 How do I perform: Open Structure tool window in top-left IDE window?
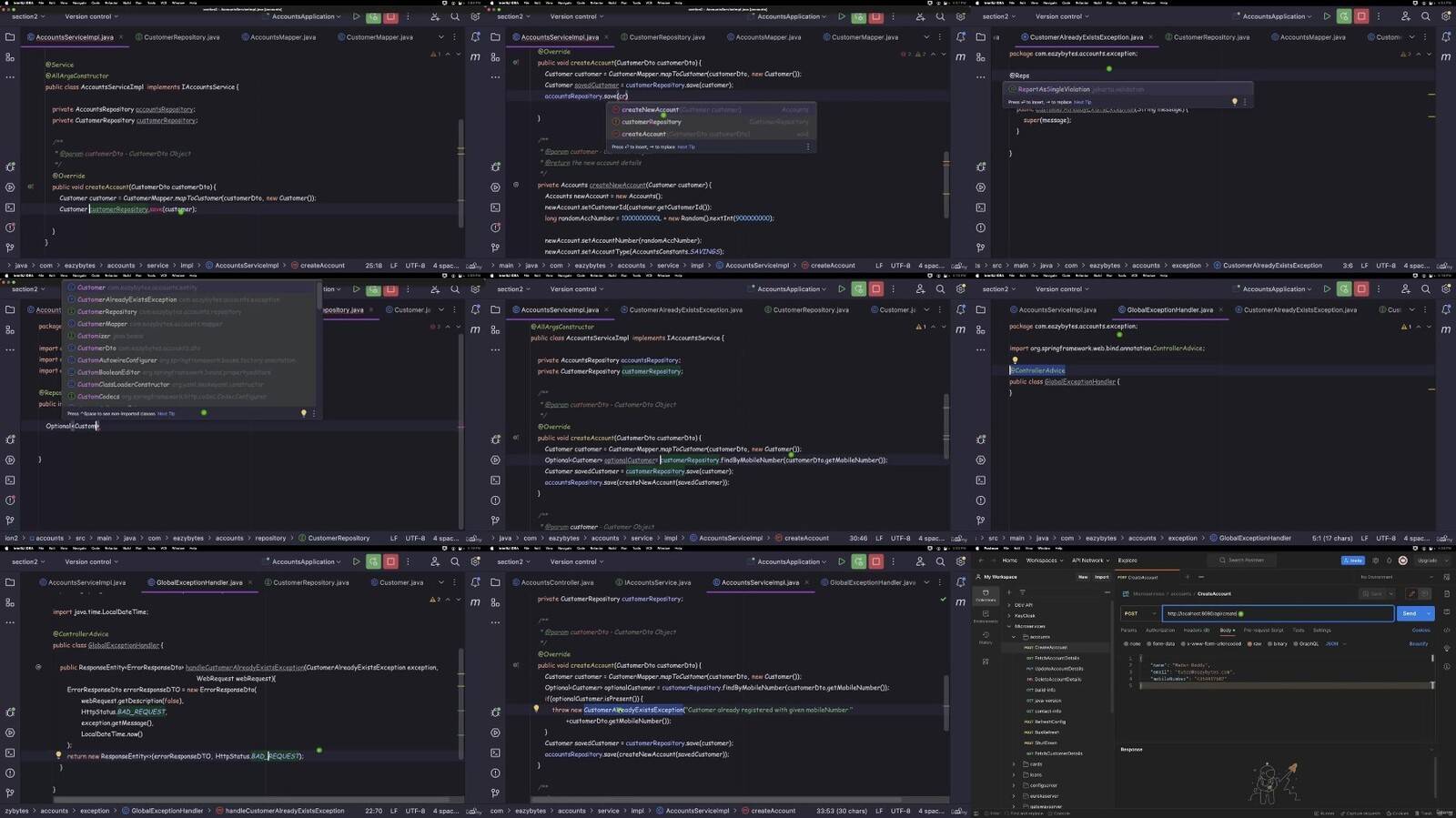pyautogui.click(x=10, y=56)
